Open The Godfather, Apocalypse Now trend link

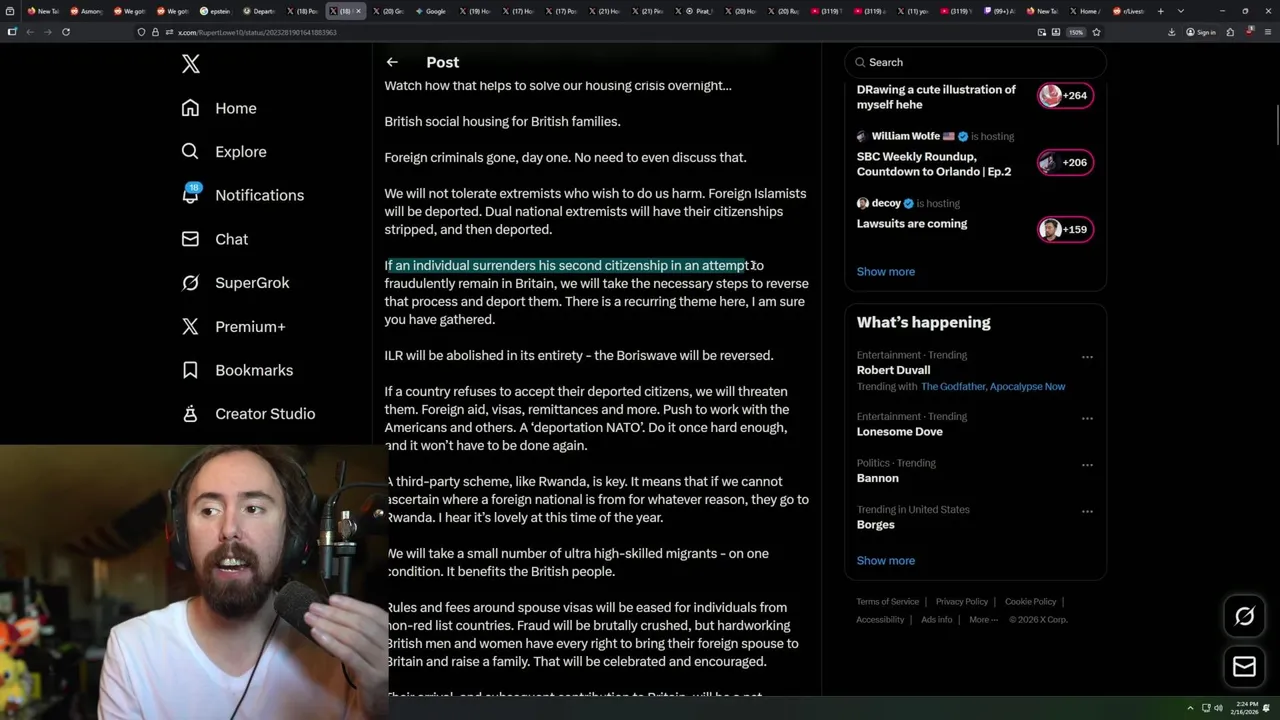[993, 387]
